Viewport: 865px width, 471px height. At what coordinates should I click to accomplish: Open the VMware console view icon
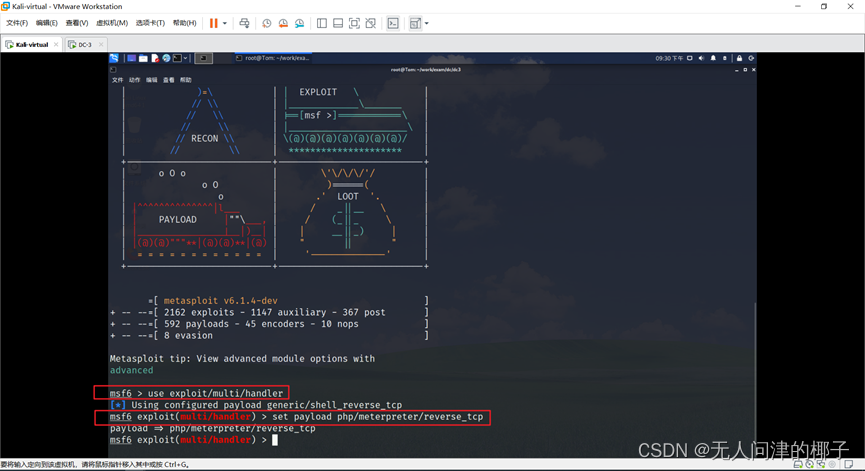click(393, 23)
